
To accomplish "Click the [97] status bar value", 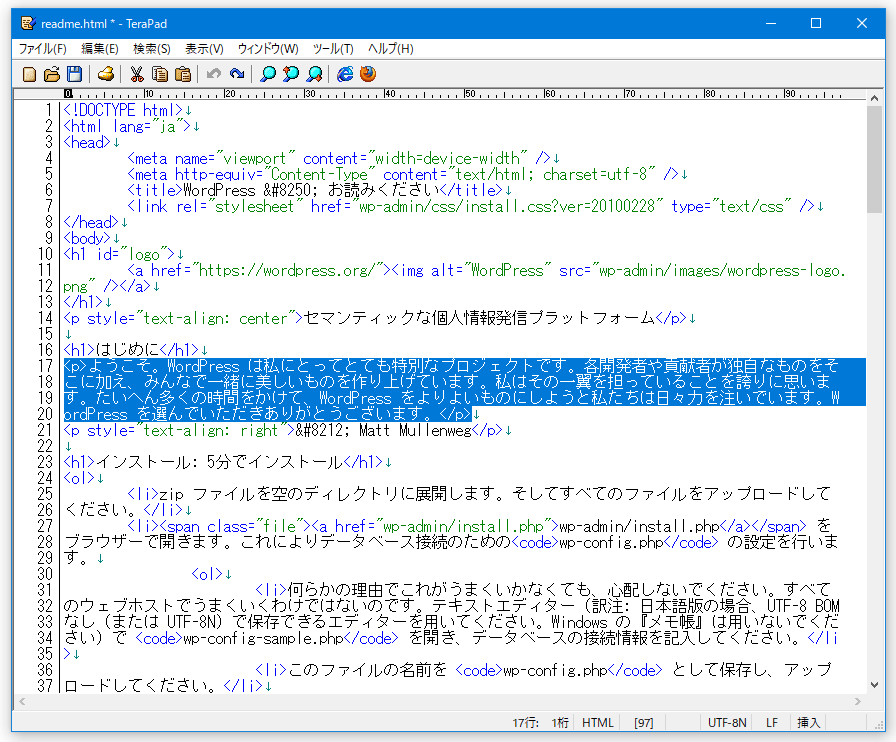I will click(x=643, y=723).
